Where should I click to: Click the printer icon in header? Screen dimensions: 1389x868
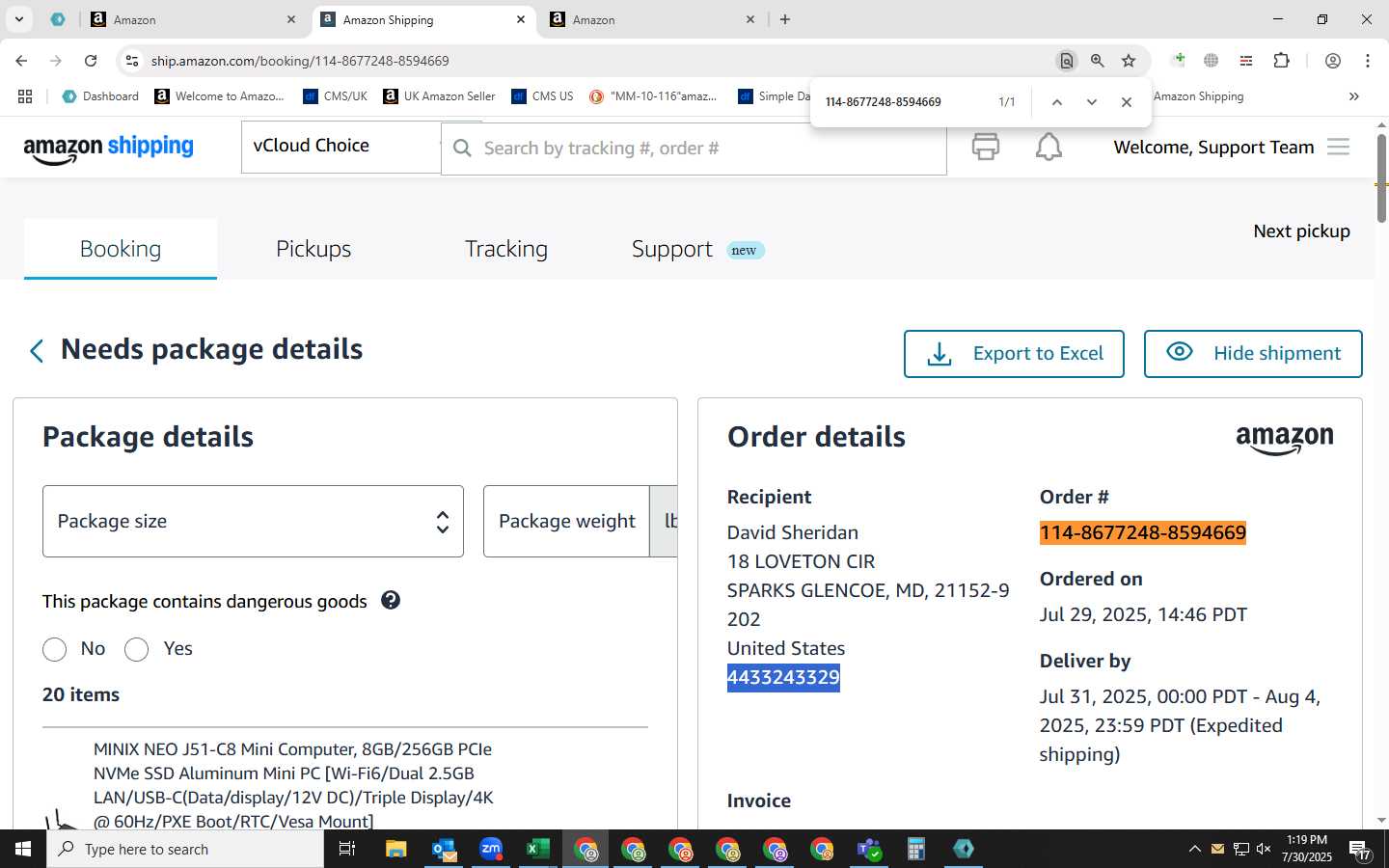(985, 147)
